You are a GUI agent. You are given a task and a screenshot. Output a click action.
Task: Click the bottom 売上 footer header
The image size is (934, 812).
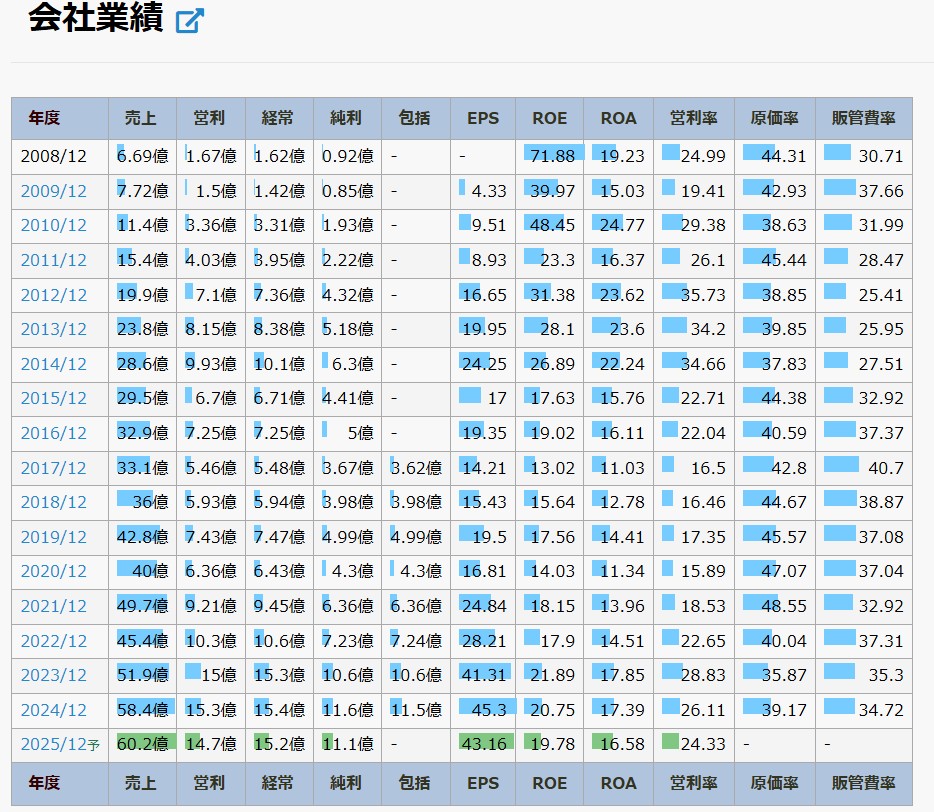141,783
